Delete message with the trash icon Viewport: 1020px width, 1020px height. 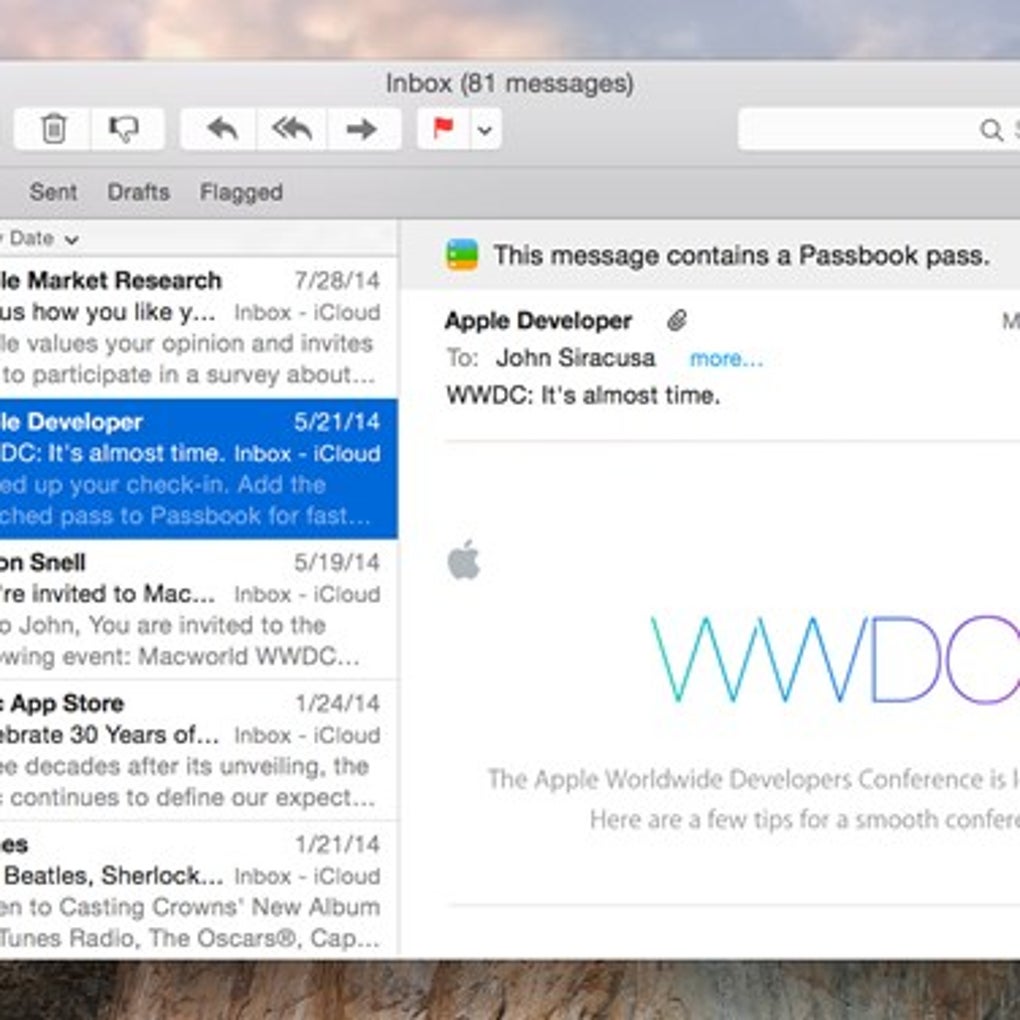click(53, 129)
